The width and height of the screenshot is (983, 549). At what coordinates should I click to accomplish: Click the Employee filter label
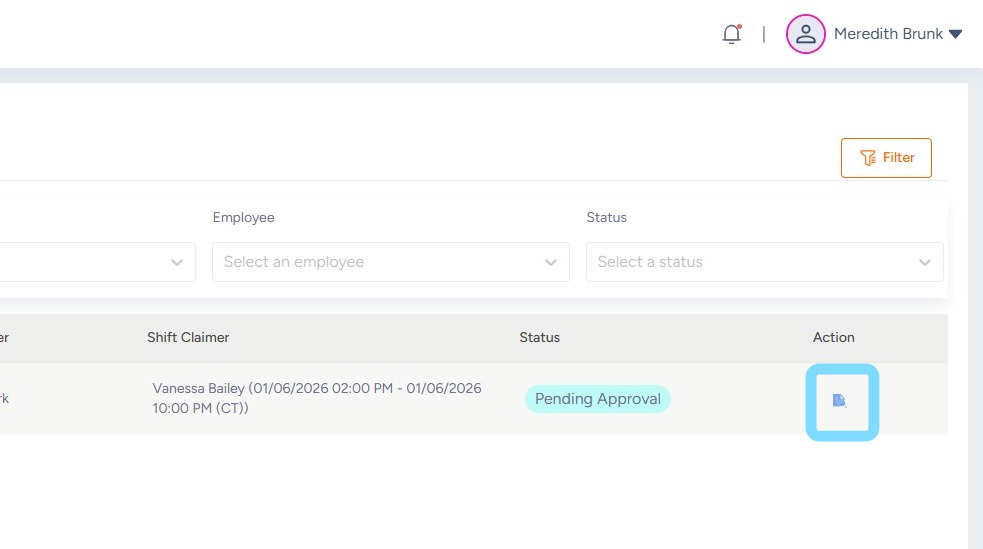243,217
